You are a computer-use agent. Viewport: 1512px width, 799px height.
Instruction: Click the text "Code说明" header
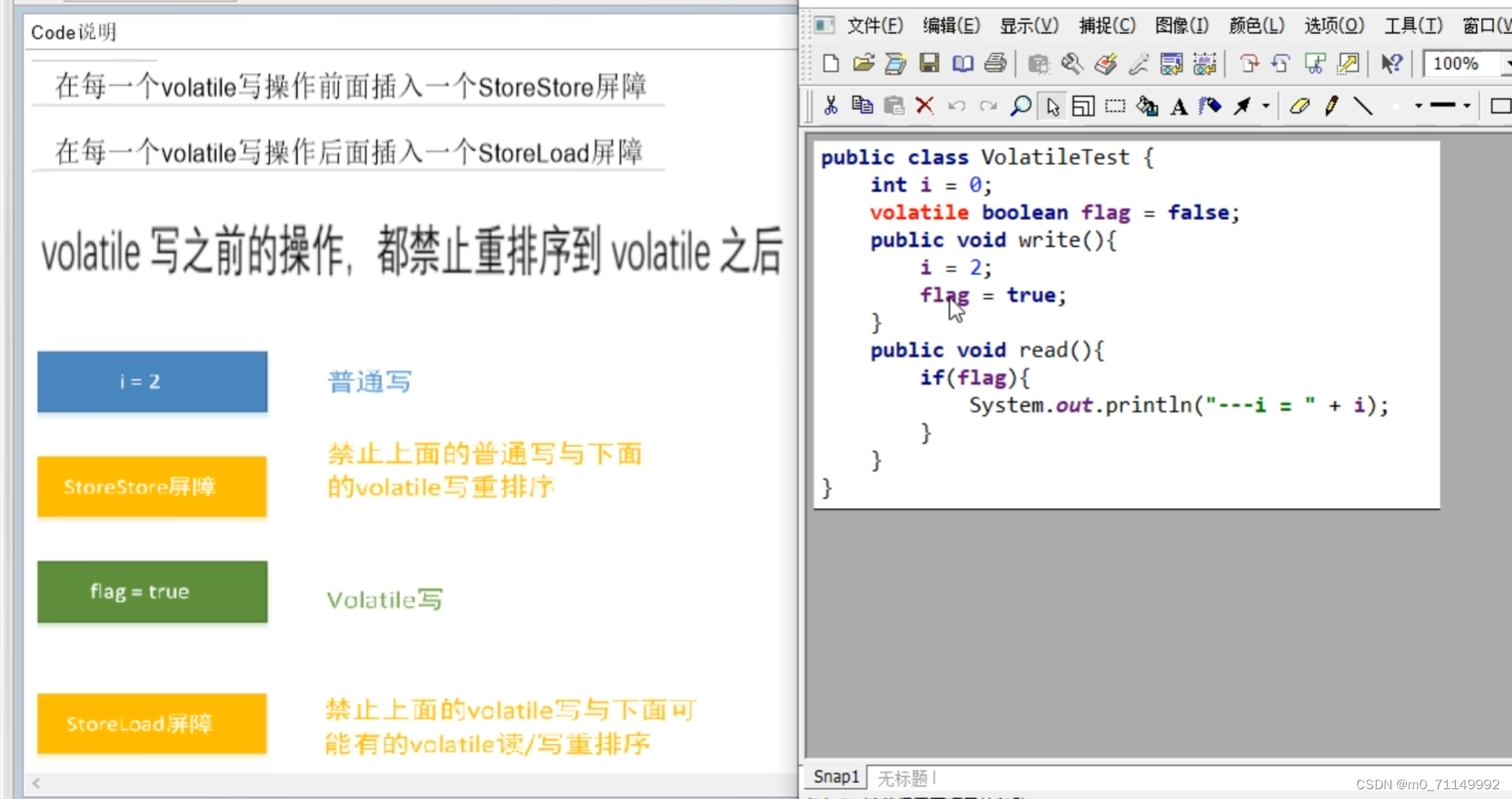(73, 32)
